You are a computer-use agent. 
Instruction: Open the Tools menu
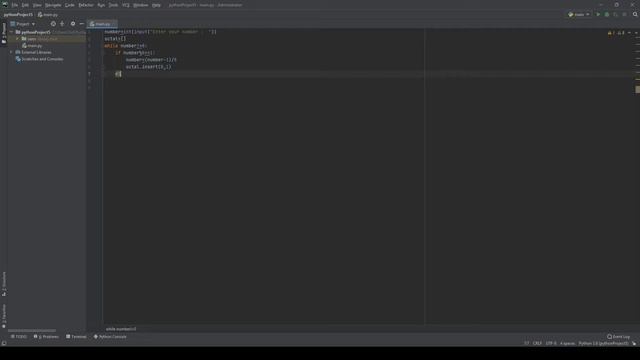click(x=113, y=5)
